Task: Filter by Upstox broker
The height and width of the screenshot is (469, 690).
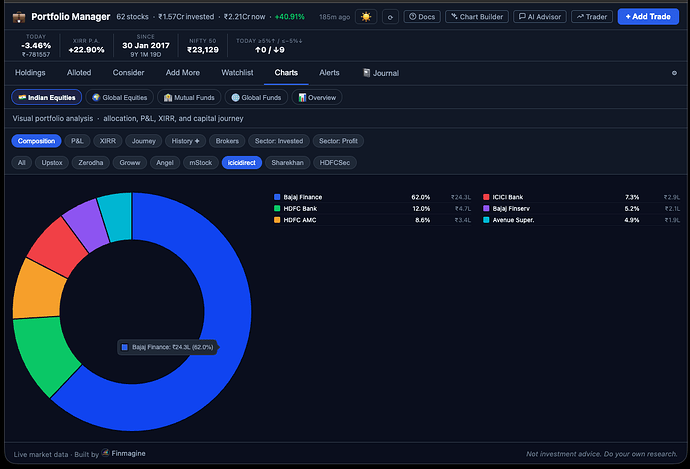Action: coord(52,162)
